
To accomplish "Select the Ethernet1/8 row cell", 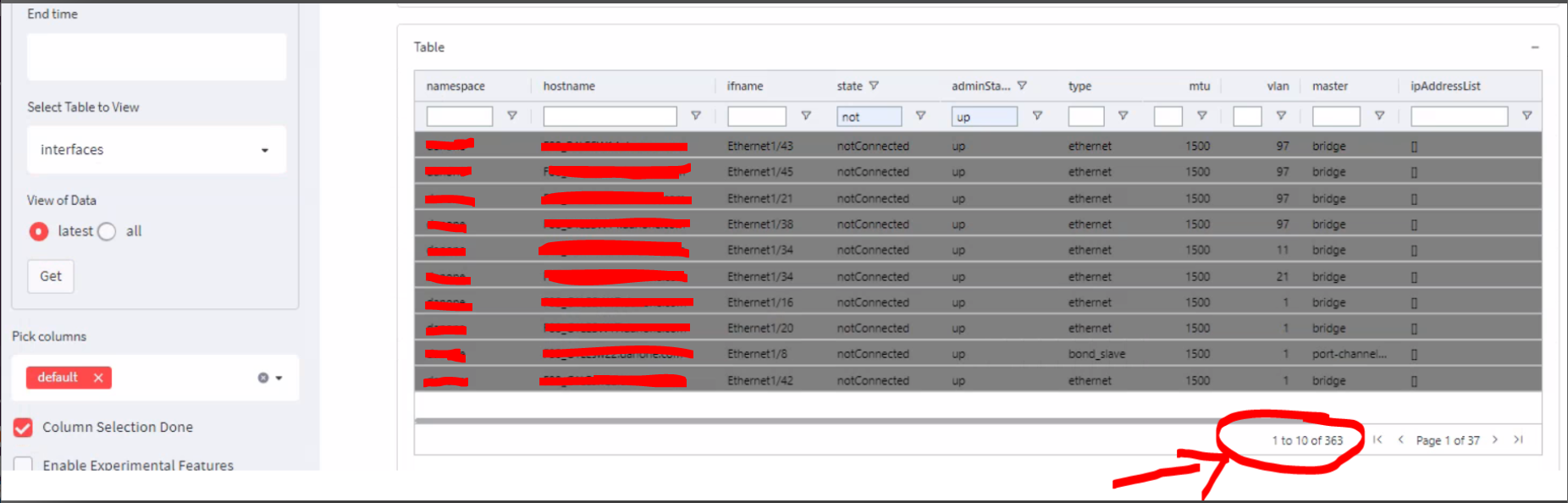I will 757,354.
